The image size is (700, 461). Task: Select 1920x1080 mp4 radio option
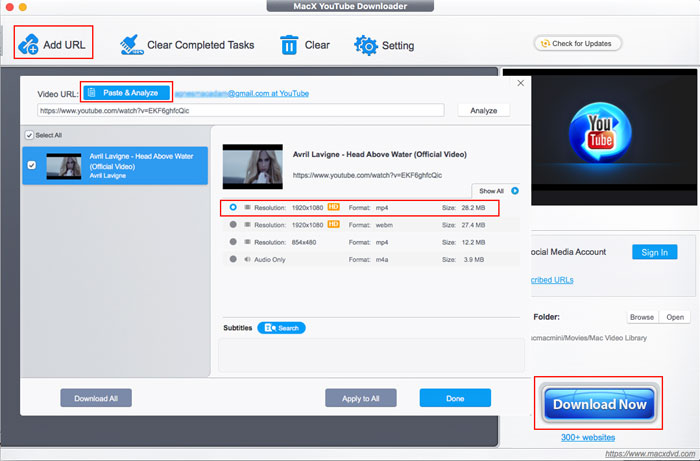point(233,208)
